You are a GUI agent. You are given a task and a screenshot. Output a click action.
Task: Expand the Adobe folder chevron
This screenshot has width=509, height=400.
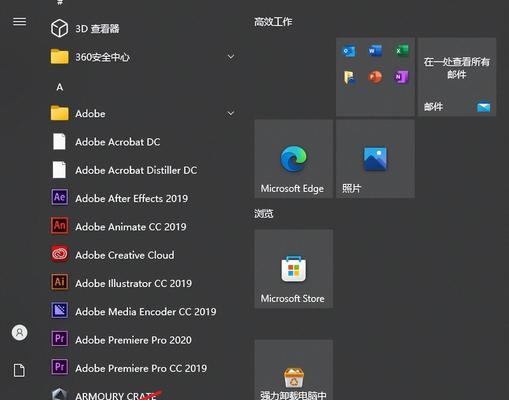pyautogui.click(x=231, y=113)
